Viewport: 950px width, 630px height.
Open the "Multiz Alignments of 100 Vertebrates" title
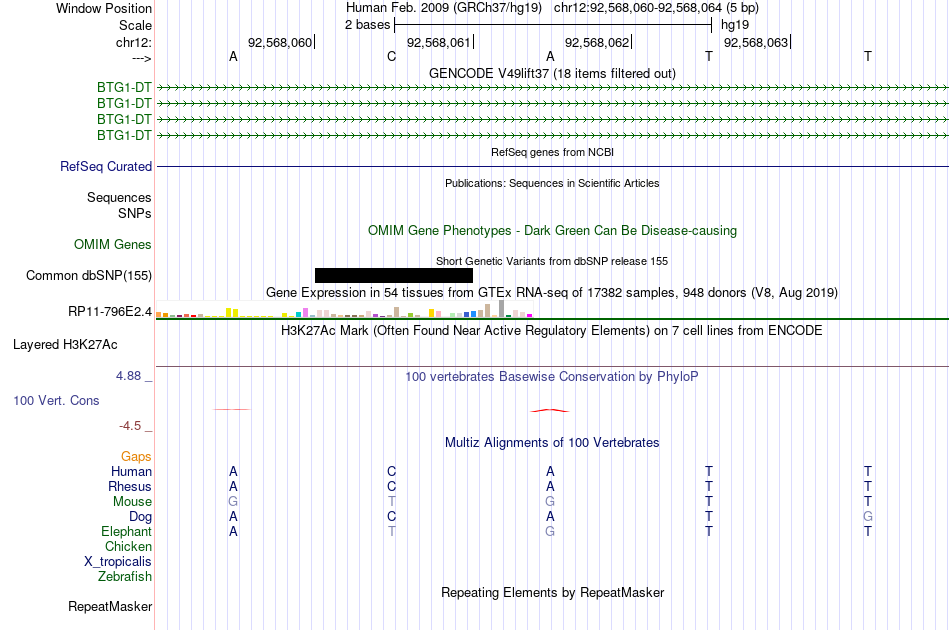click(552, 442)
